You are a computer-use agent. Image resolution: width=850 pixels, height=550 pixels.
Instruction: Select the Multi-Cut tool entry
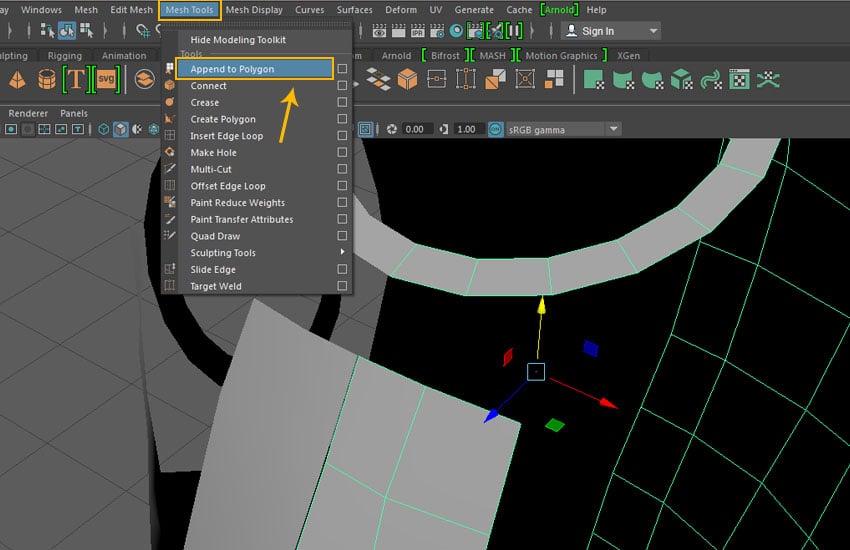[211, 169]
